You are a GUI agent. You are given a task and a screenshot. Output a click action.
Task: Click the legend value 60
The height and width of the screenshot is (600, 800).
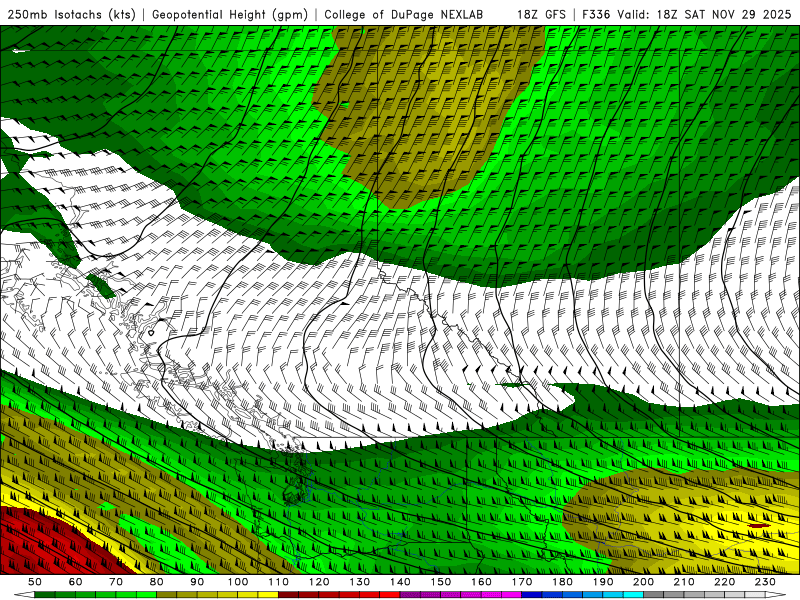pyautogui.click(x=75, y=582)
